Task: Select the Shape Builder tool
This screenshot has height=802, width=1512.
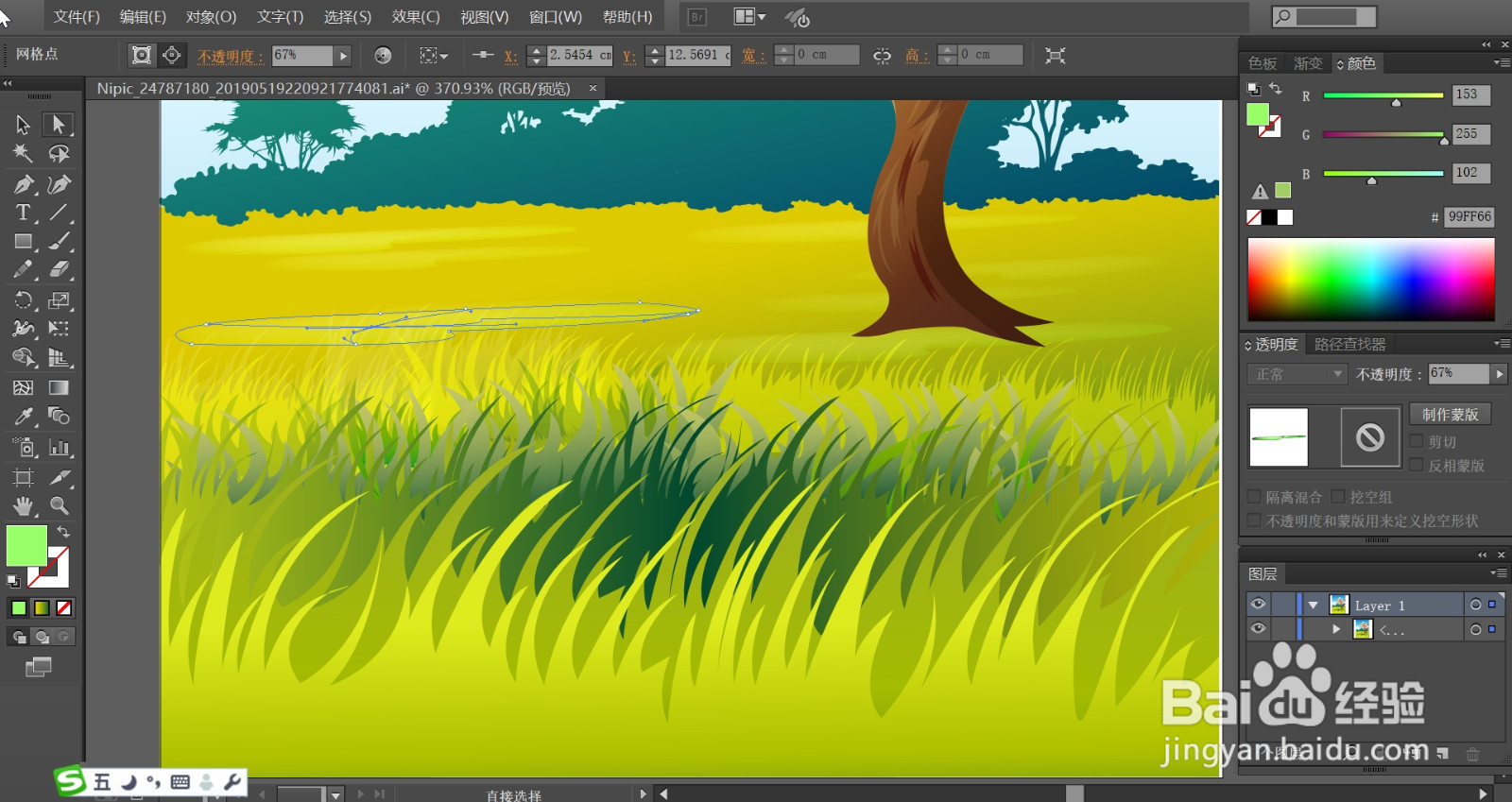Action: [x=24, y=358]
